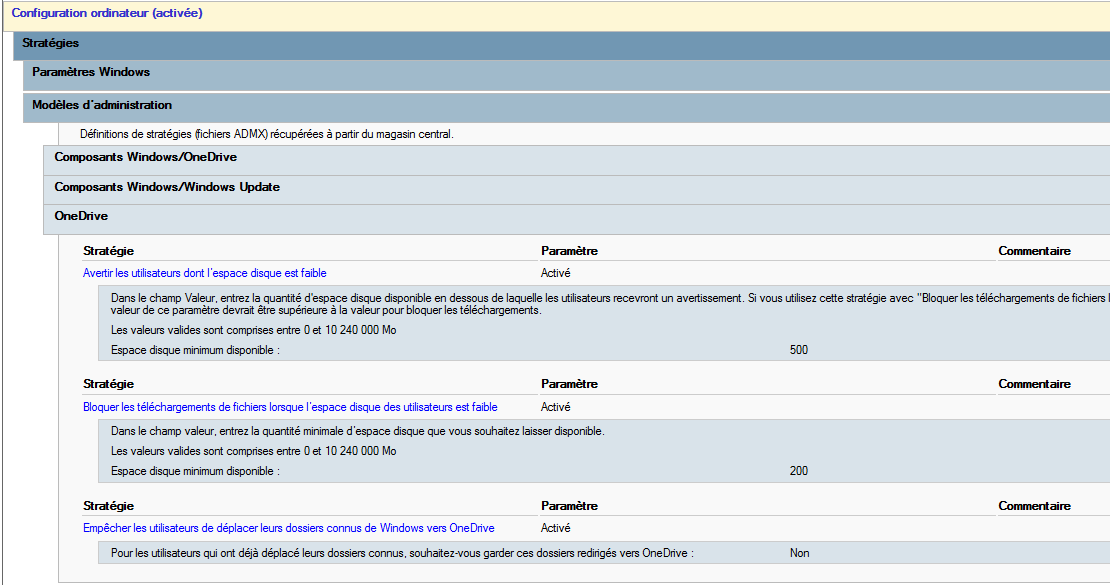Click the value 200 for minimum disk space
This screenshot has height=585, width=1110.
tap(798, 471)
